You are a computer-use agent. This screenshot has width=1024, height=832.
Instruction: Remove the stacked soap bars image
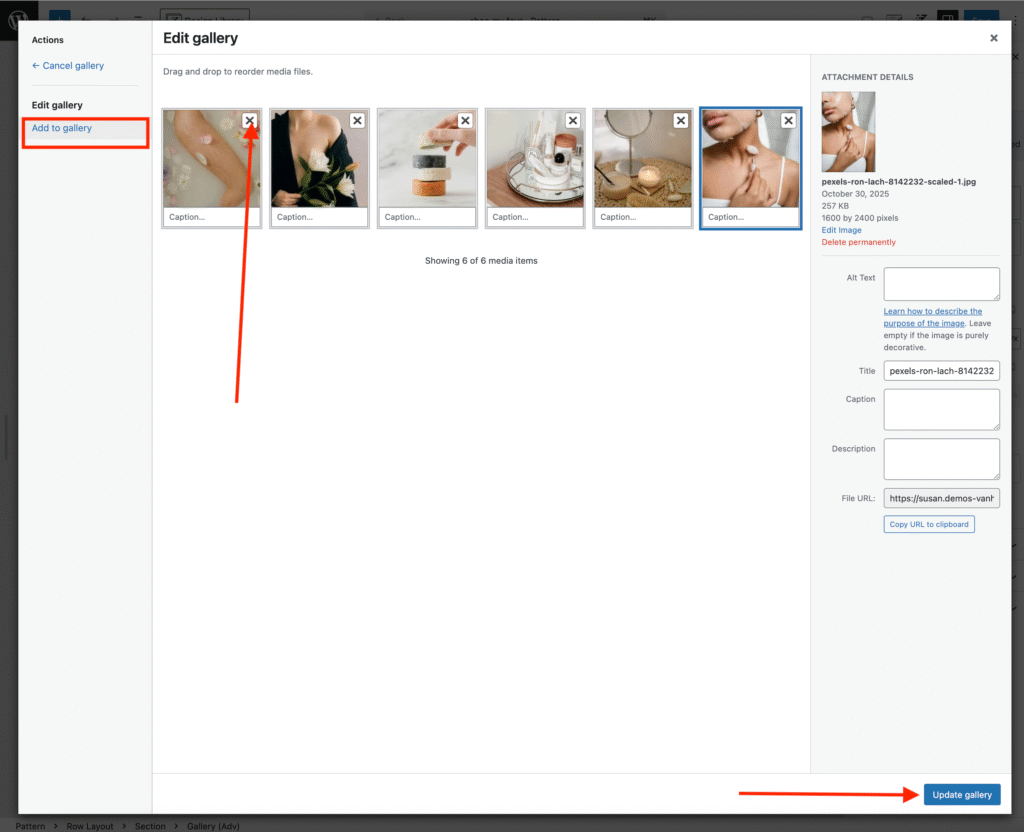tap(465, 120)
